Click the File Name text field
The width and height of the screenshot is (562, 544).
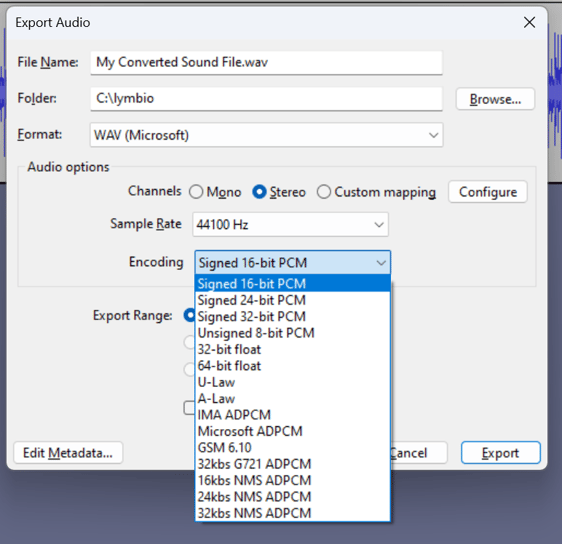click(x=266, y=63)
